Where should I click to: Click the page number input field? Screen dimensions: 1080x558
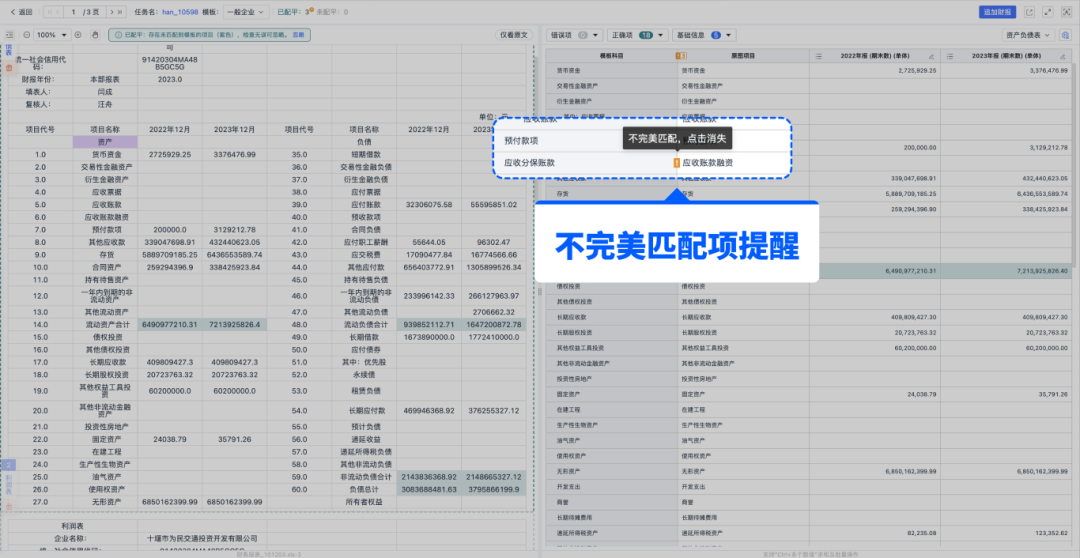[74, 12]
